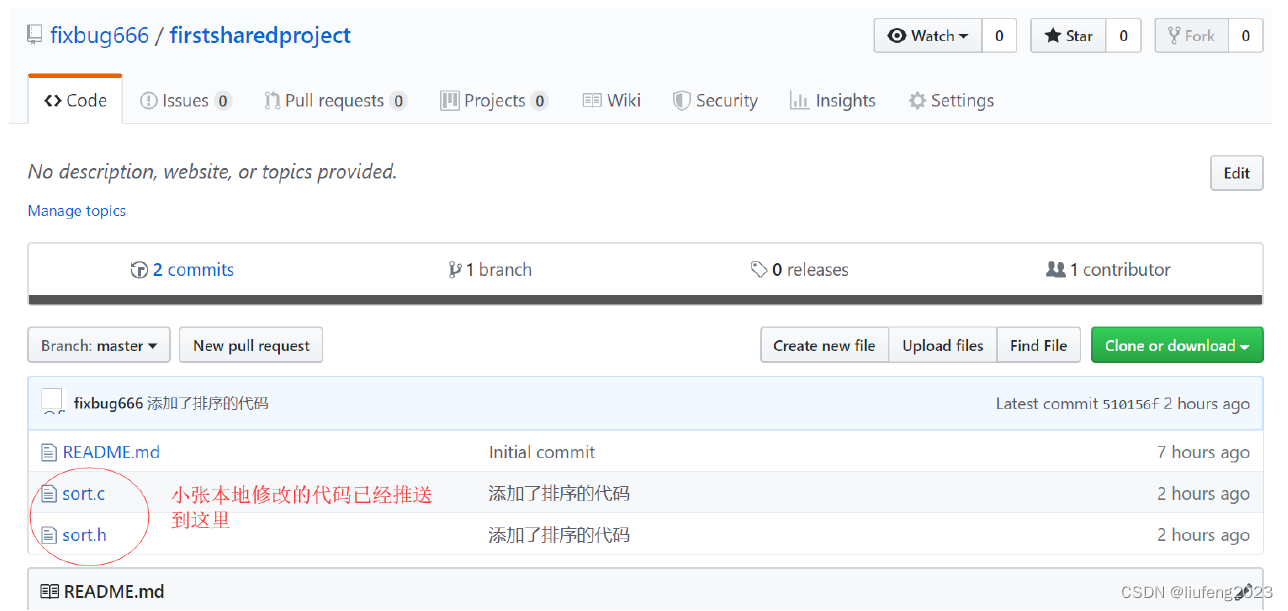Click the Code brackets icon
The width and height of the screenshot is (1288, 611).
tap(53, 100)
